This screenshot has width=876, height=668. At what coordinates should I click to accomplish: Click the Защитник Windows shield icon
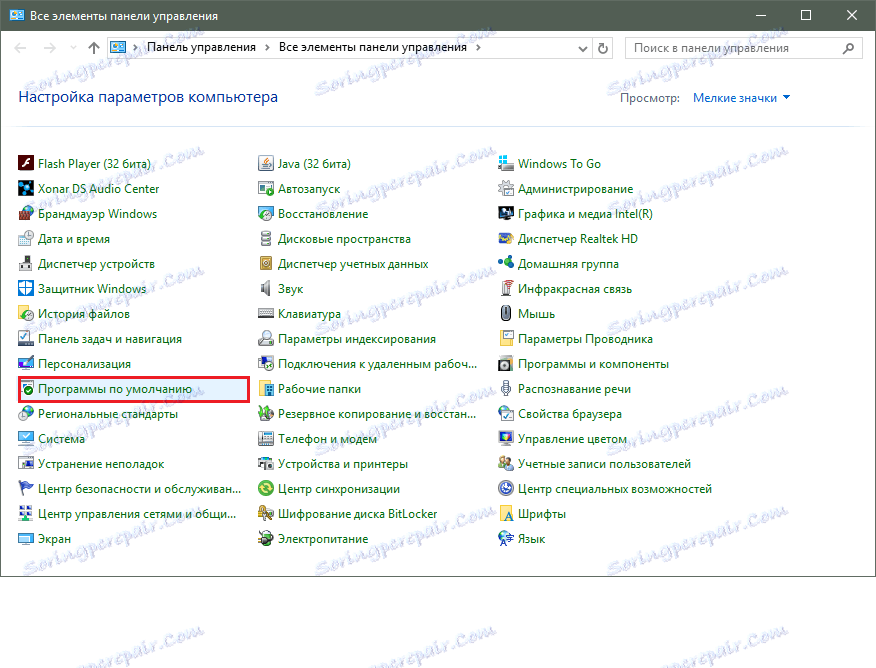(26, 288)
